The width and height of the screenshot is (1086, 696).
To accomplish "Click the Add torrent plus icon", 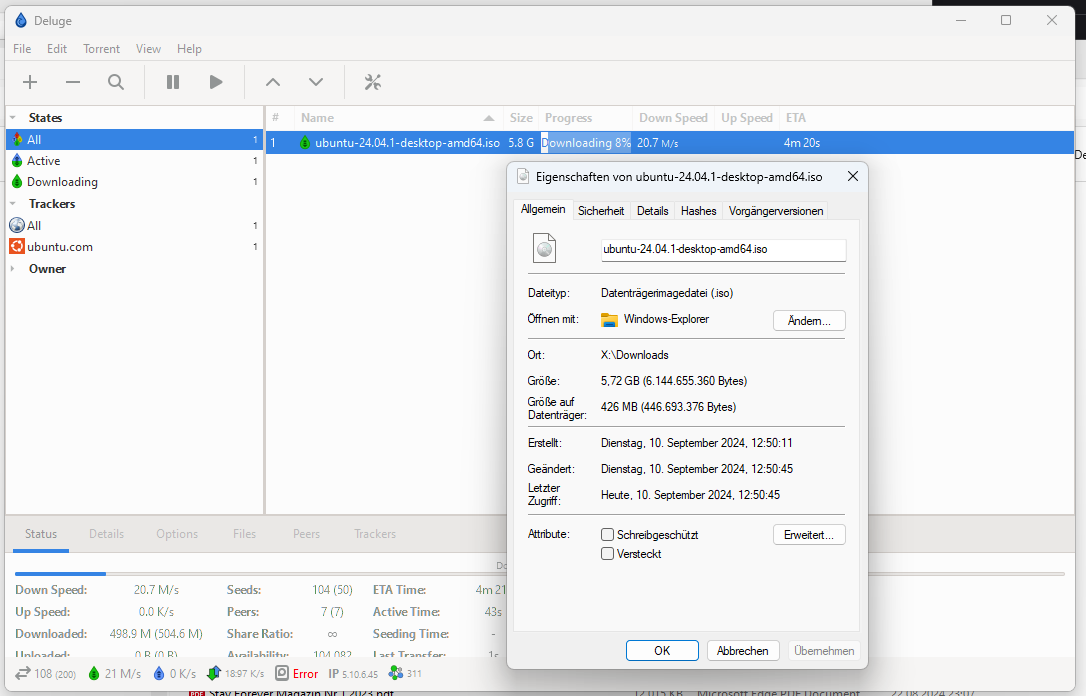I will (30, 82).
